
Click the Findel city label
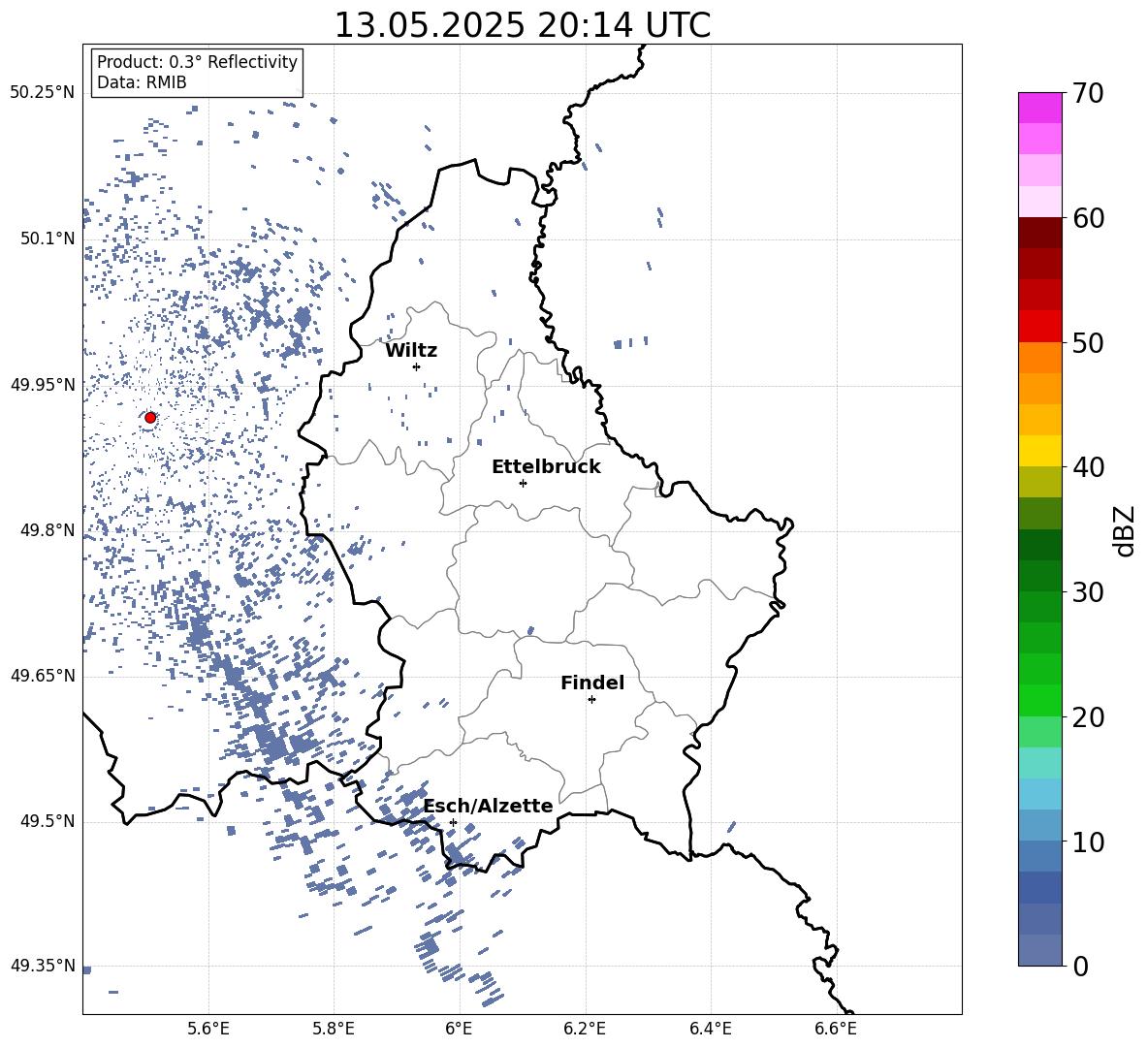[592, 683]
